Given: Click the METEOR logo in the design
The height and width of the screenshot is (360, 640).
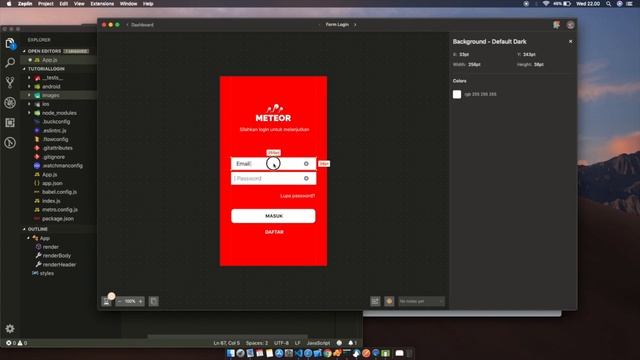Looking at the screenshot, I should [273, 113].
